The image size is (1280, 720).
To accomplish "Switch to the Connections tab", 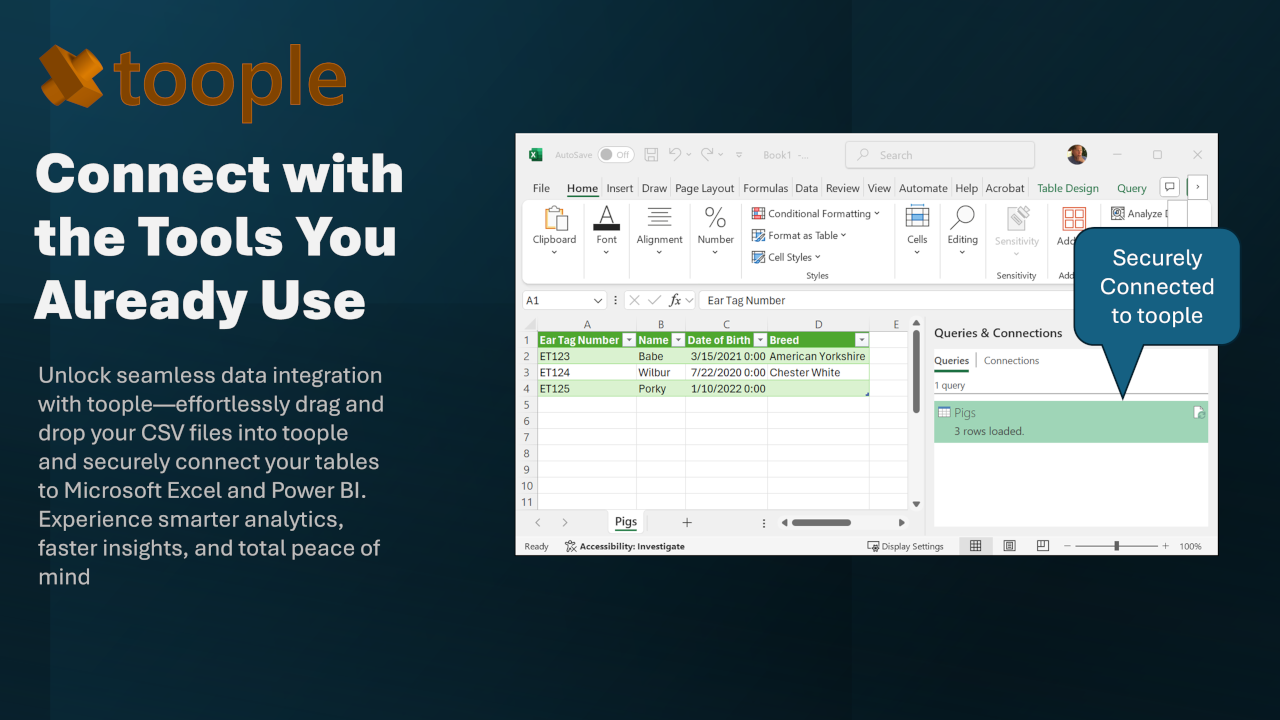I will (x=1011, y=361).
